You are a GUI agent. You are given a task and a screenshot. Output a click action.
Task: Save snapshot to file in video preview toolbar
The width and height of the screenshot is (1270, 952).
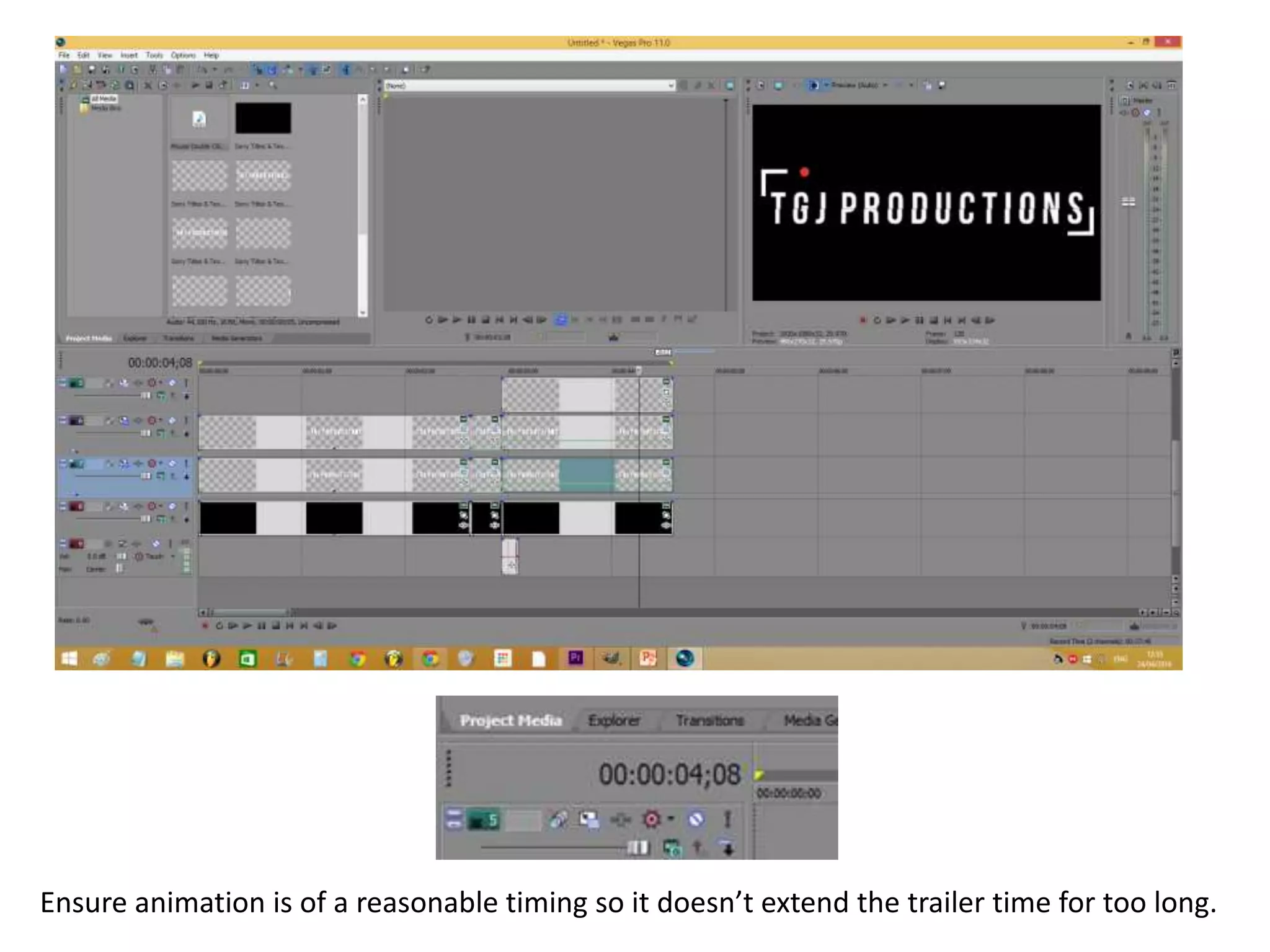[942, 86]
